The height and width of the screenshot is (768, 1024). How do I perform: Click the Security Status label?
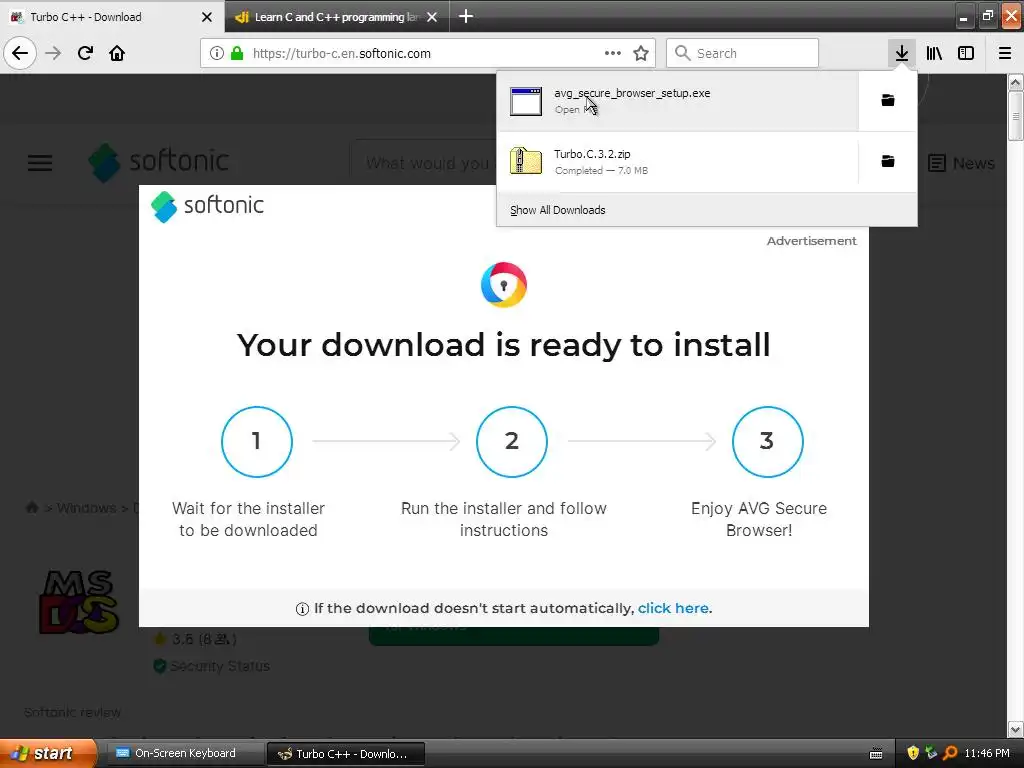point(219,665)
